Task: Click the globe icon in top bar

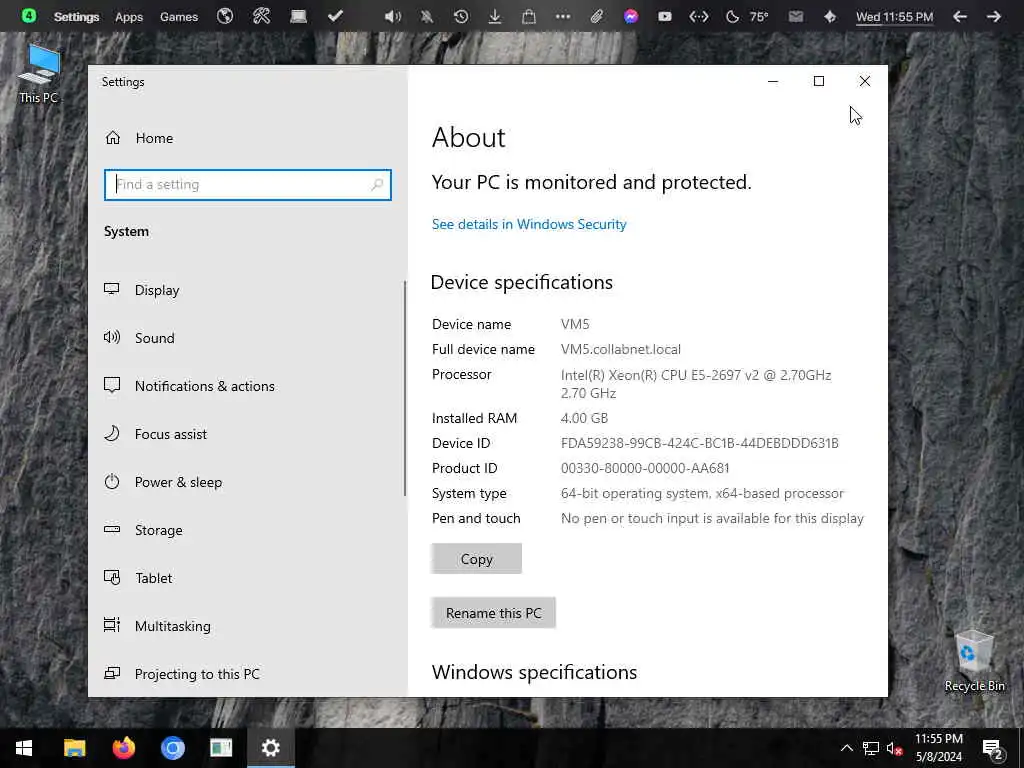Action: (x=225, y=16)
